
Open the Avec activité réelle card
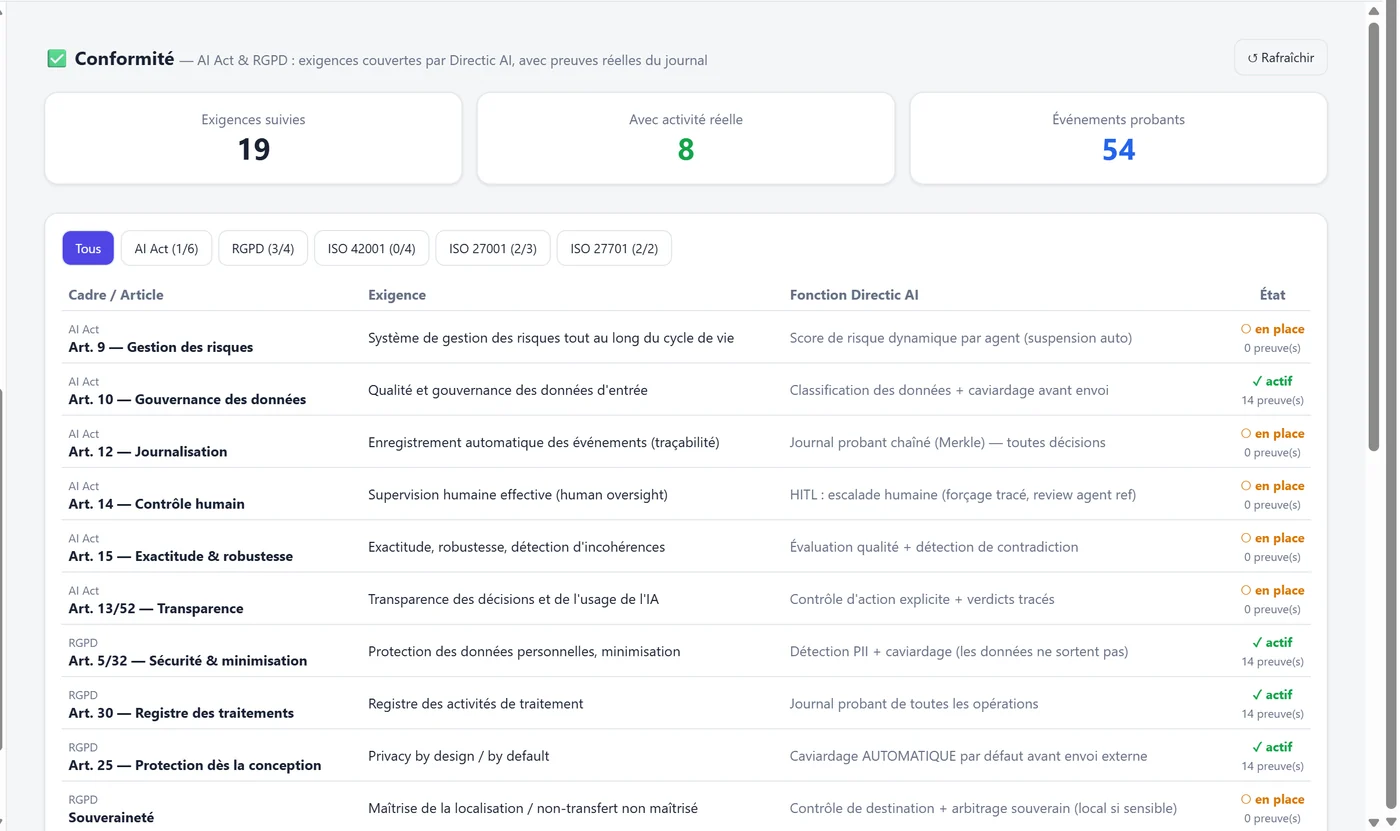point(686,138)
